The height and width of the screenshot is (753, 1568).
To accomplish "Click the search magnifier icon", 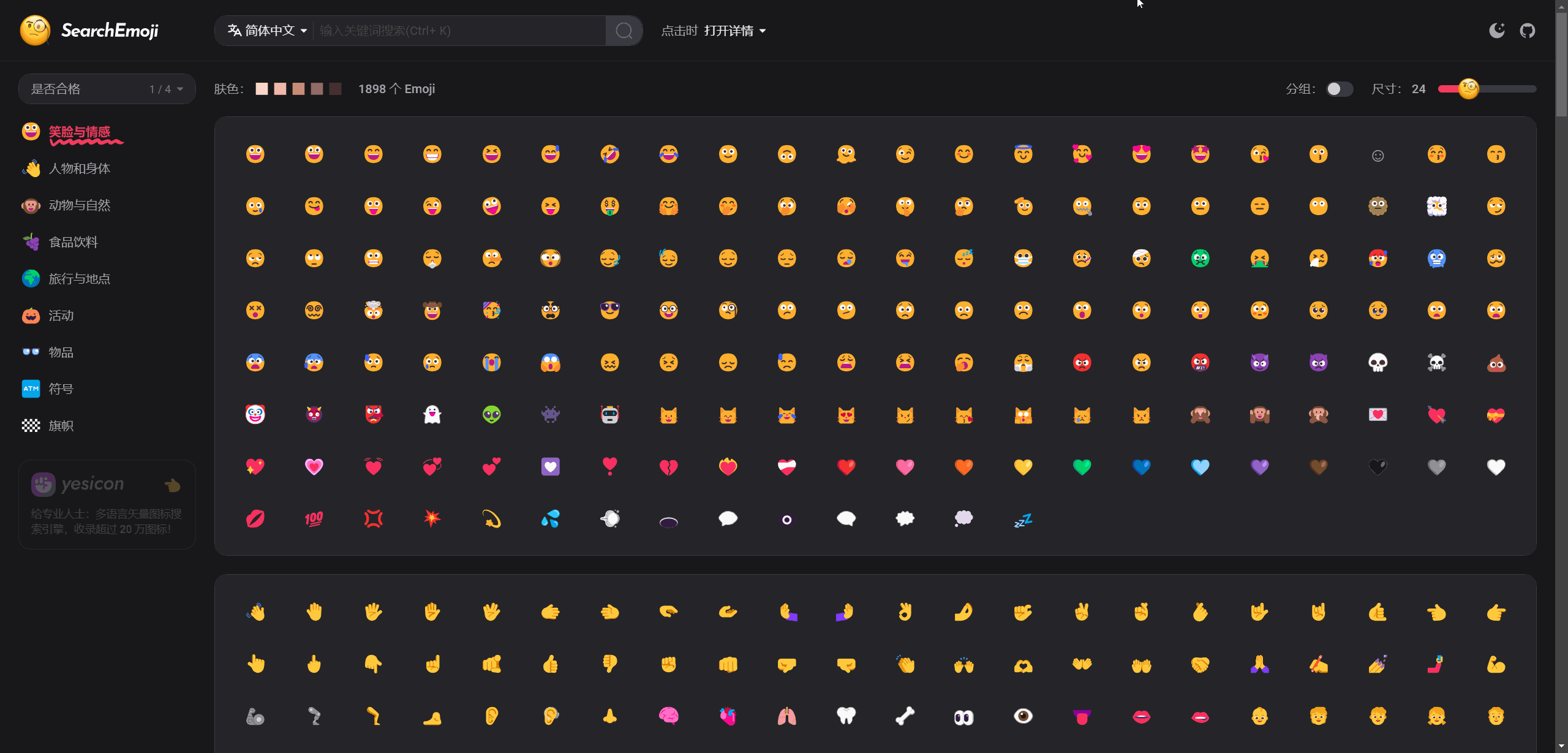I will point(624,30).
